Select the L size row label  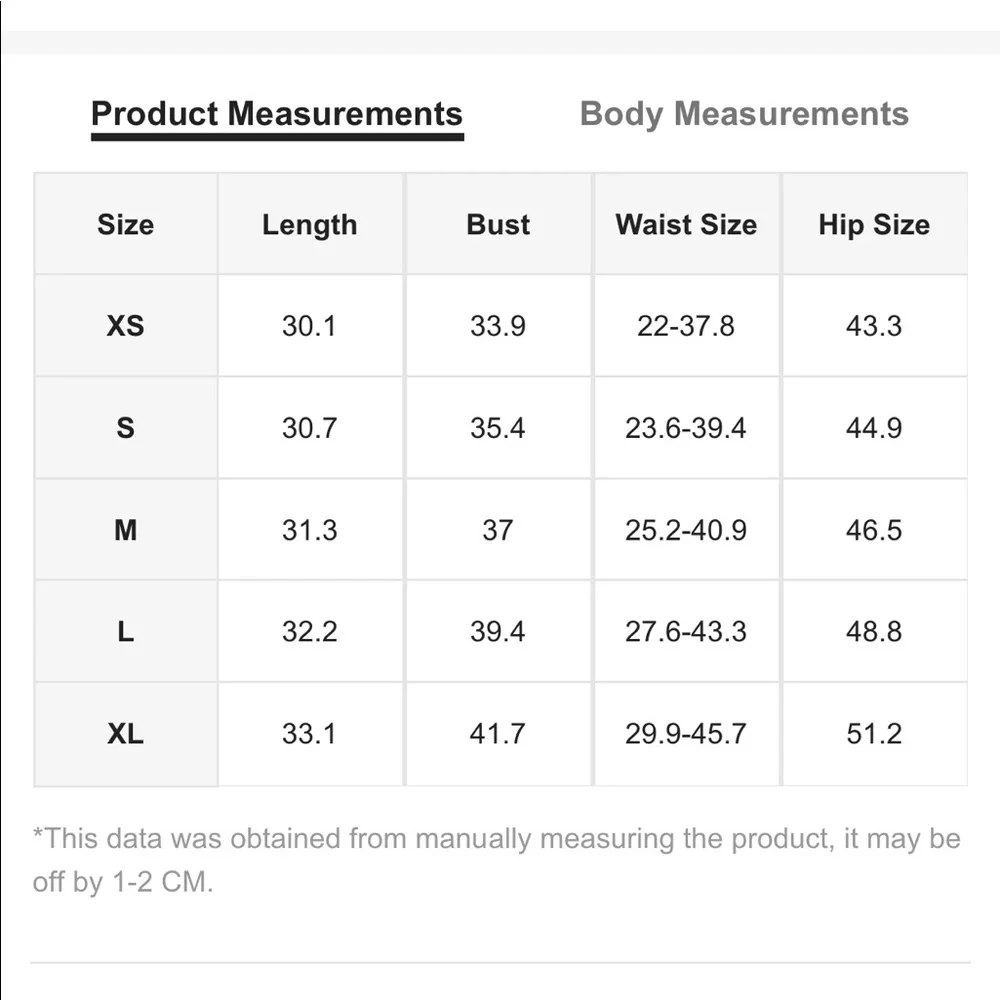coord(125,632)
